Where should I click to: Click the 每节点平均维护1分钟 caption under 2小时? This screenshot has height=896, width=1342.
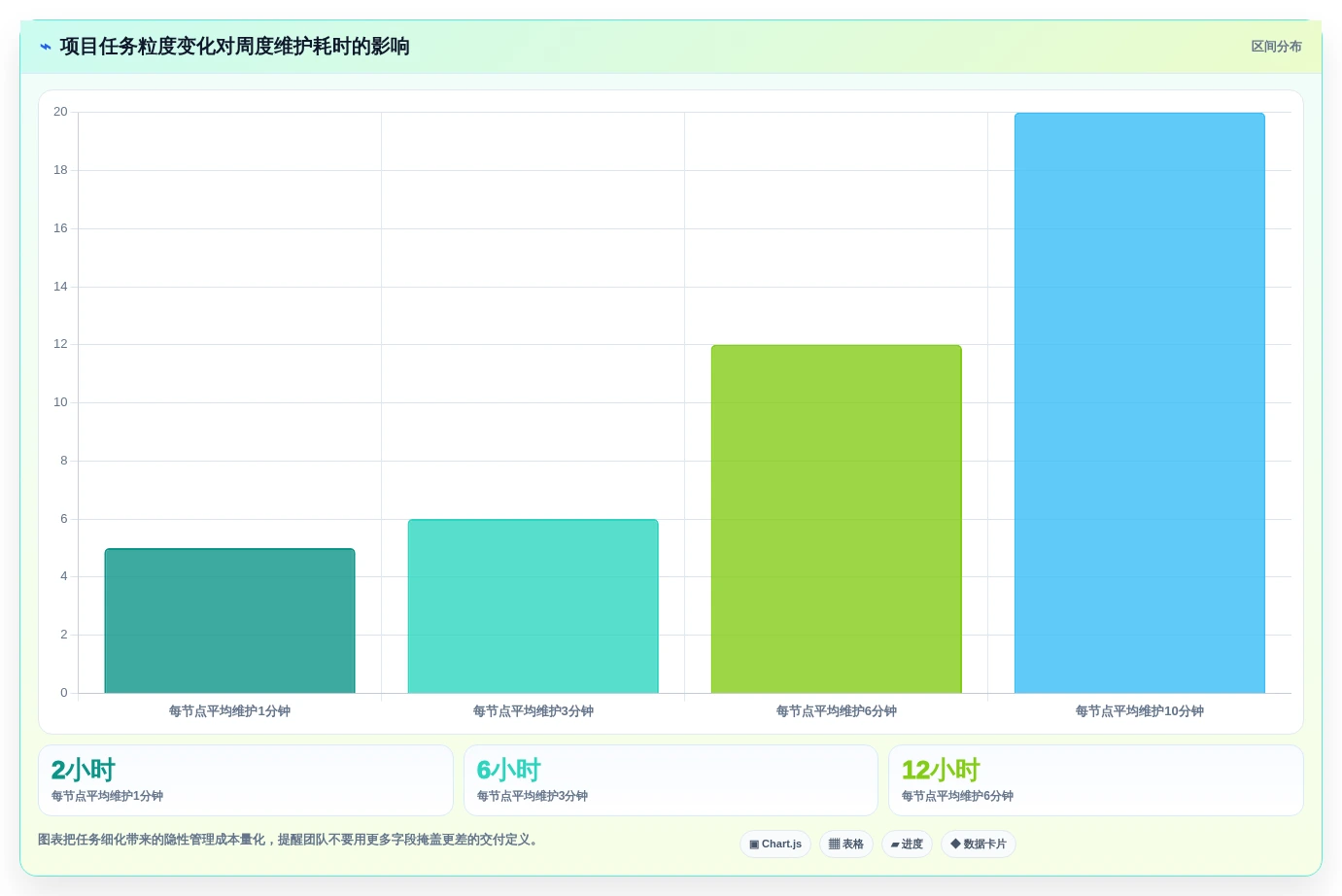click(107, 796)
